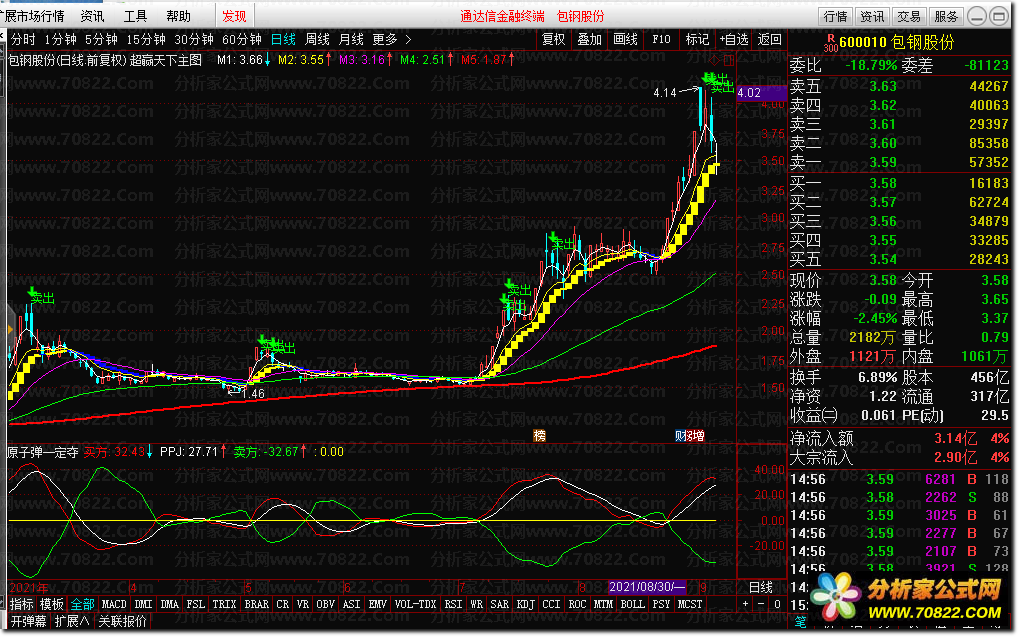Image resolution: width=1020 pixels, height=637 pixels.
Task: Click the 行情 button at top right
Action: 835,16
